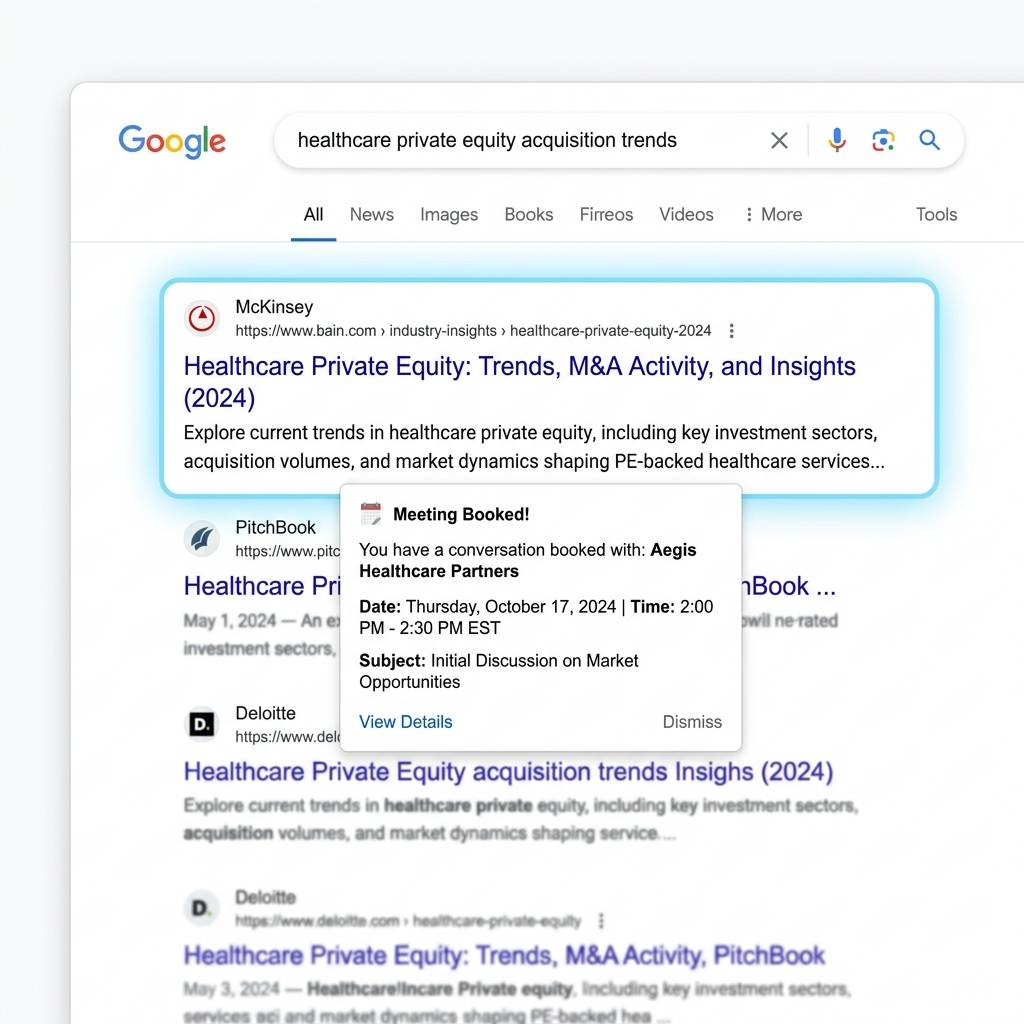Clear the search query with the X icon
The image size is (1024, 1024).
click(x=778, y=140)
